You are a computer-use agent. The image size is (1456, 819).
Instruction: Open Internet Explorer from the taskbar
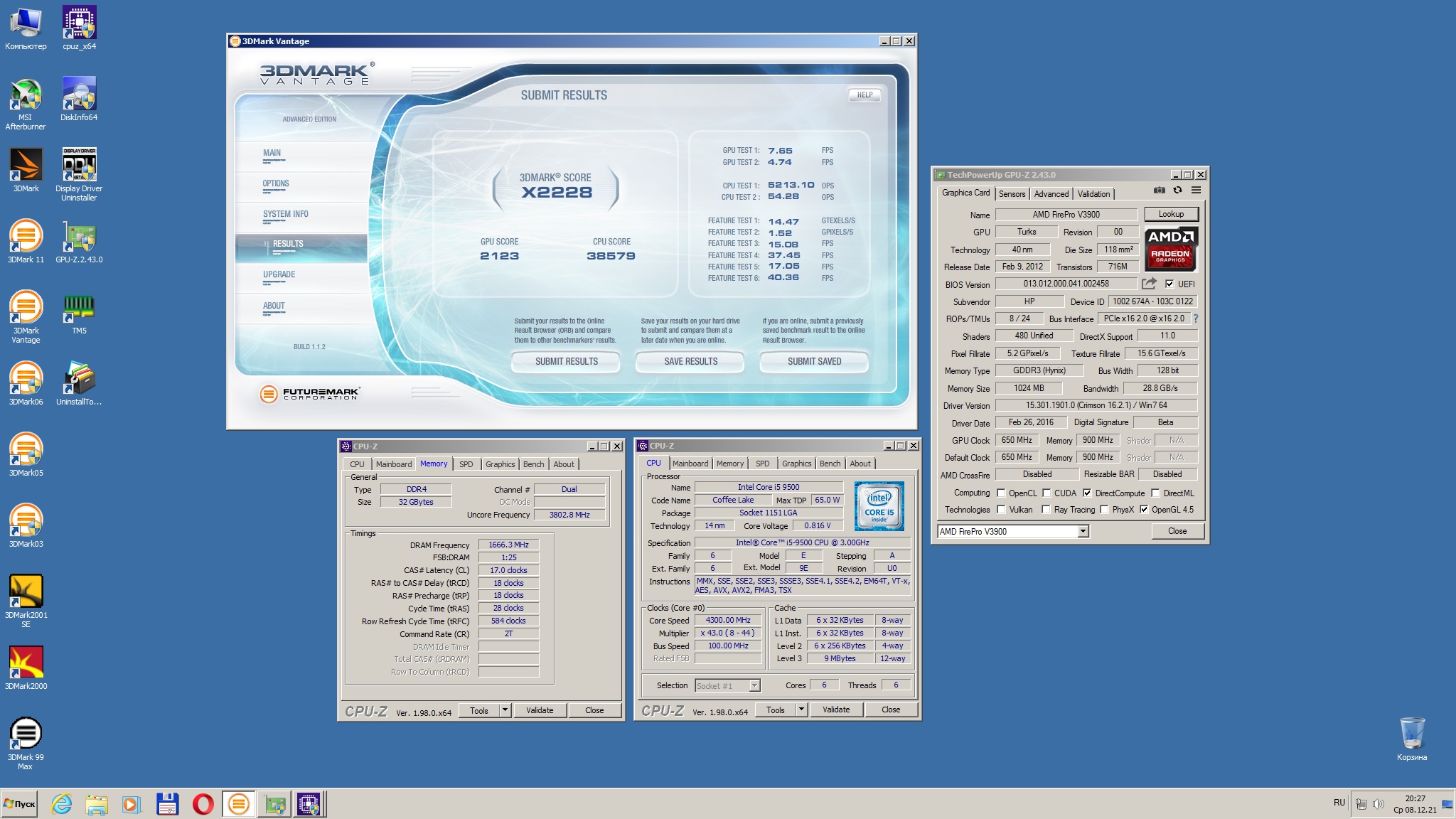coord(62,804)
